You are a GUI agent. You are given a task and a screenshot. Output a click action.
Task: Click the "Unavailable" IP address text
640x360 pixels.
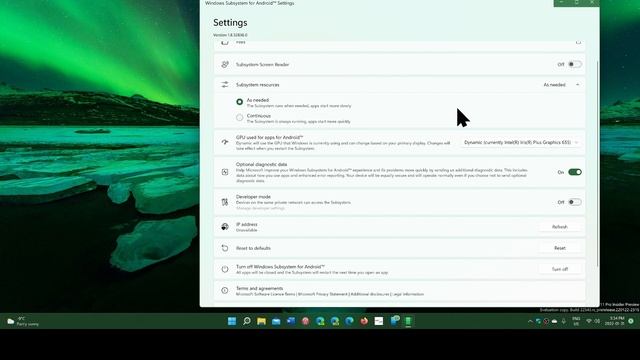247,230
